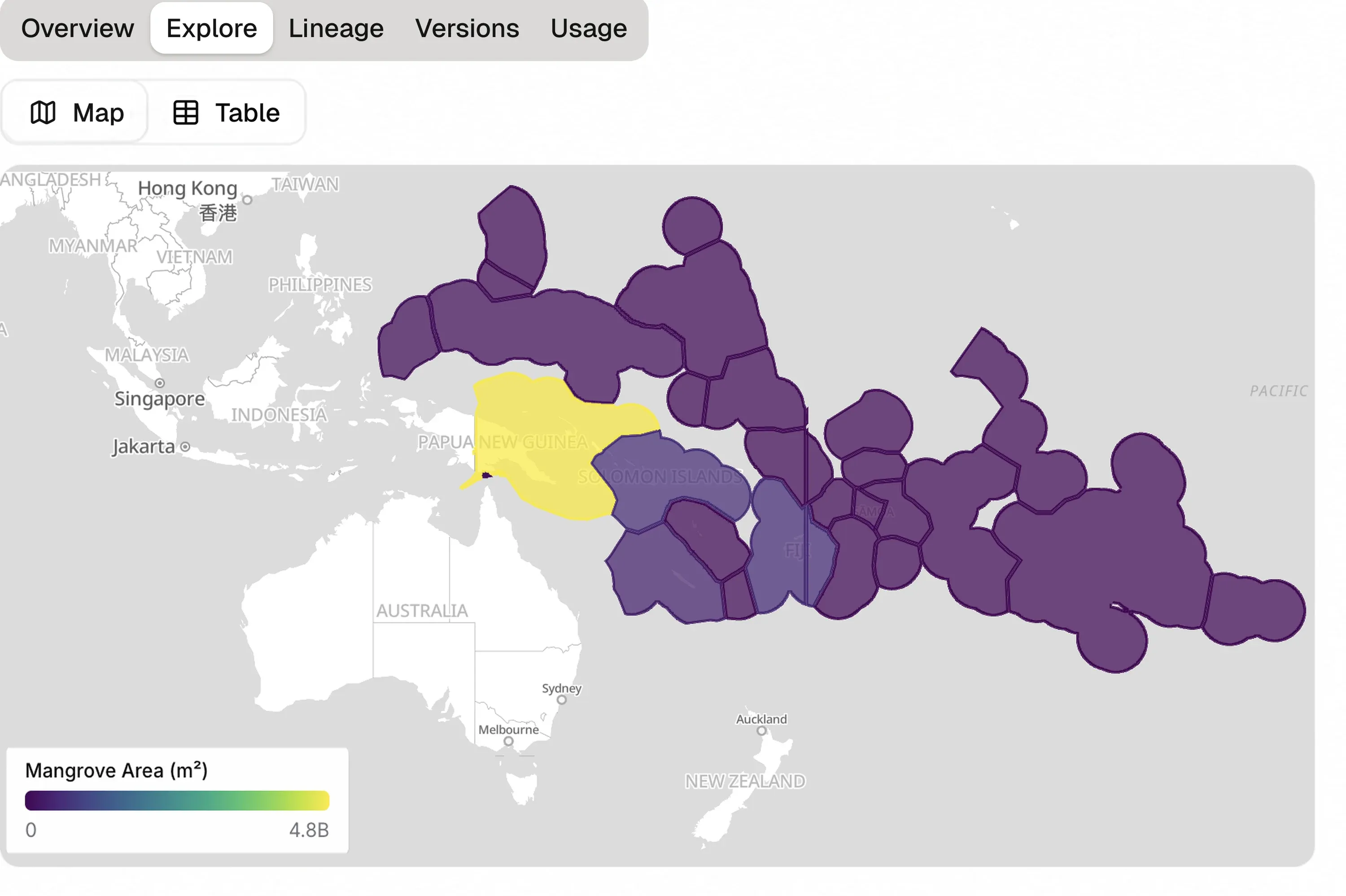This screenshot has height=896, width=1346.
Task: Click the MALAYSIA map label
Action: pos(147,354)
